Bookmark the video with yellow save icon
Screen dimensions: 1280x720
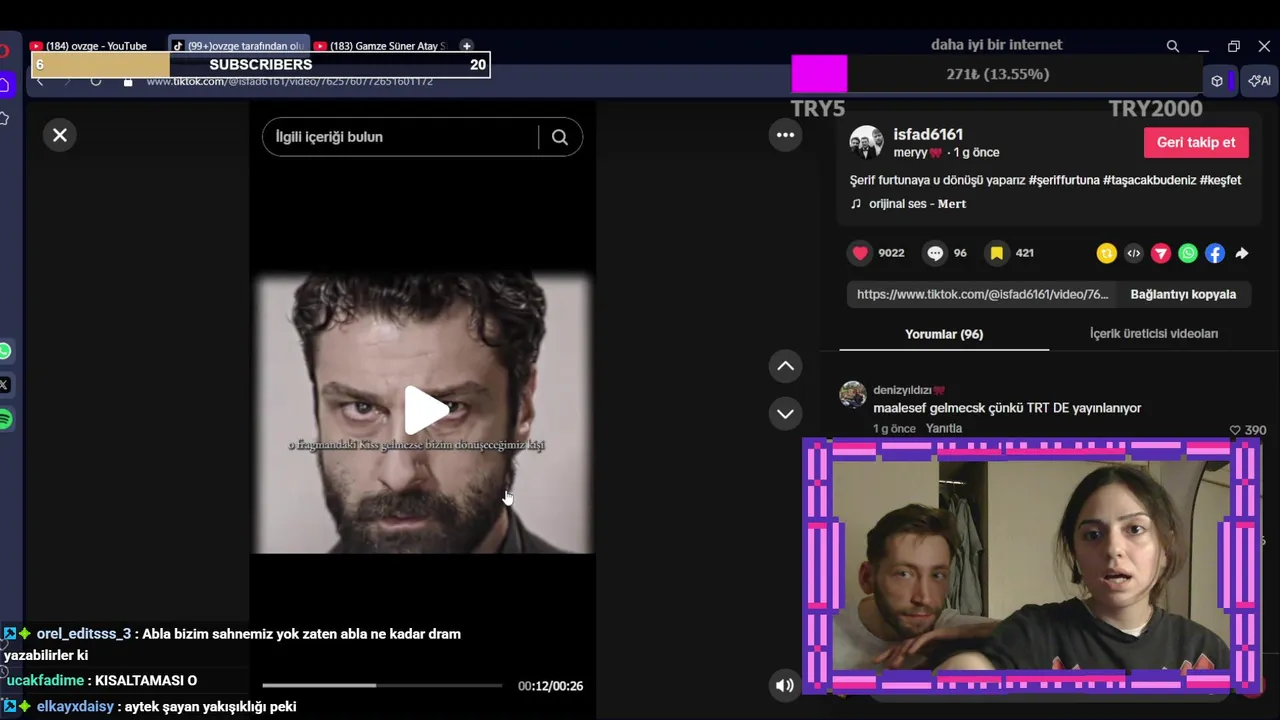click(997, 253)
